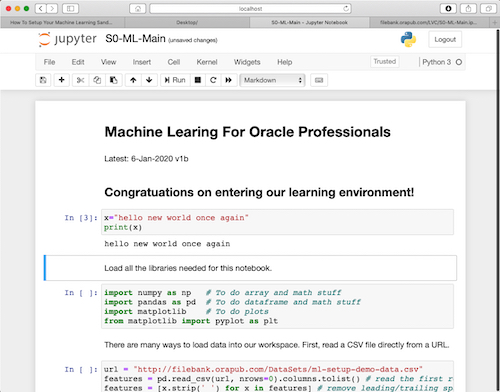Switch to How To Setup Machine Learning tab
This screenshot has height=392, width=500.
coord(62,22)
